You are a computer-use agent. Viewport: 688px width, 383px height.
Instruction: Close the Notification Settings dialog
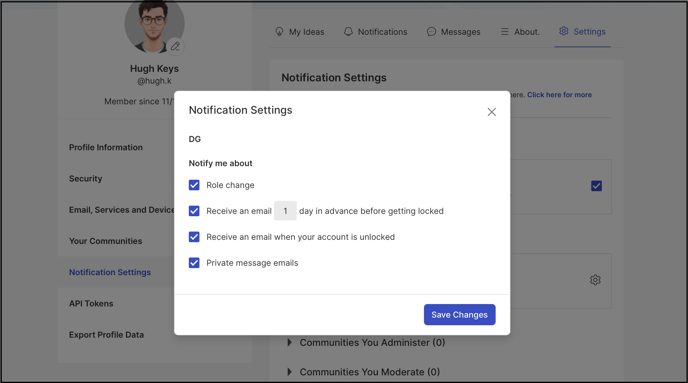pos(491,112)
